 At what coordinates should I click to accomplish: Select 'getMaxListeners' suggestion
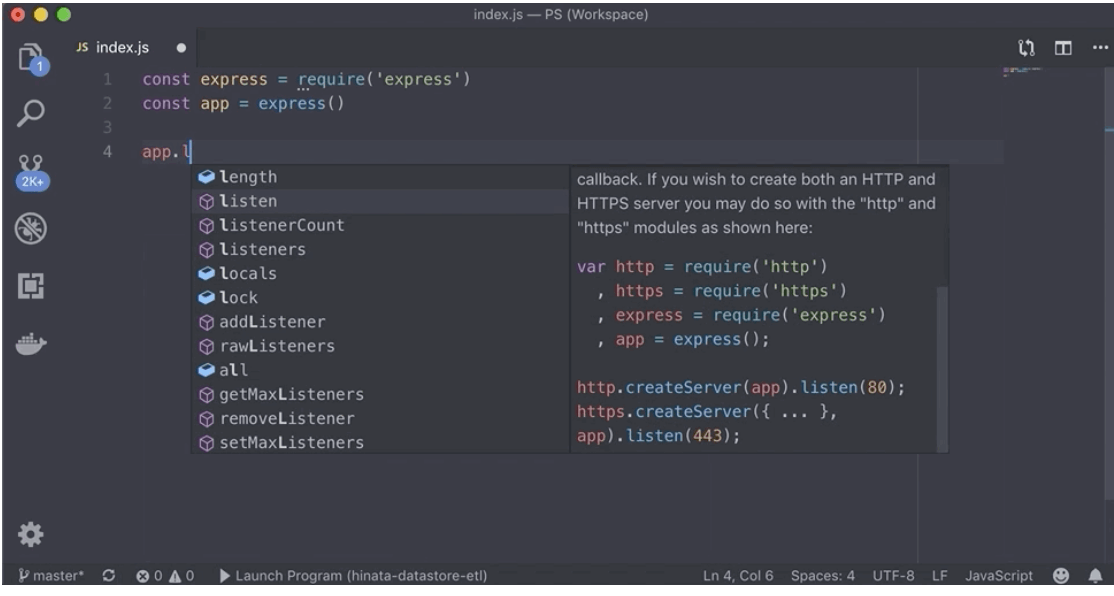click(380, 394)
